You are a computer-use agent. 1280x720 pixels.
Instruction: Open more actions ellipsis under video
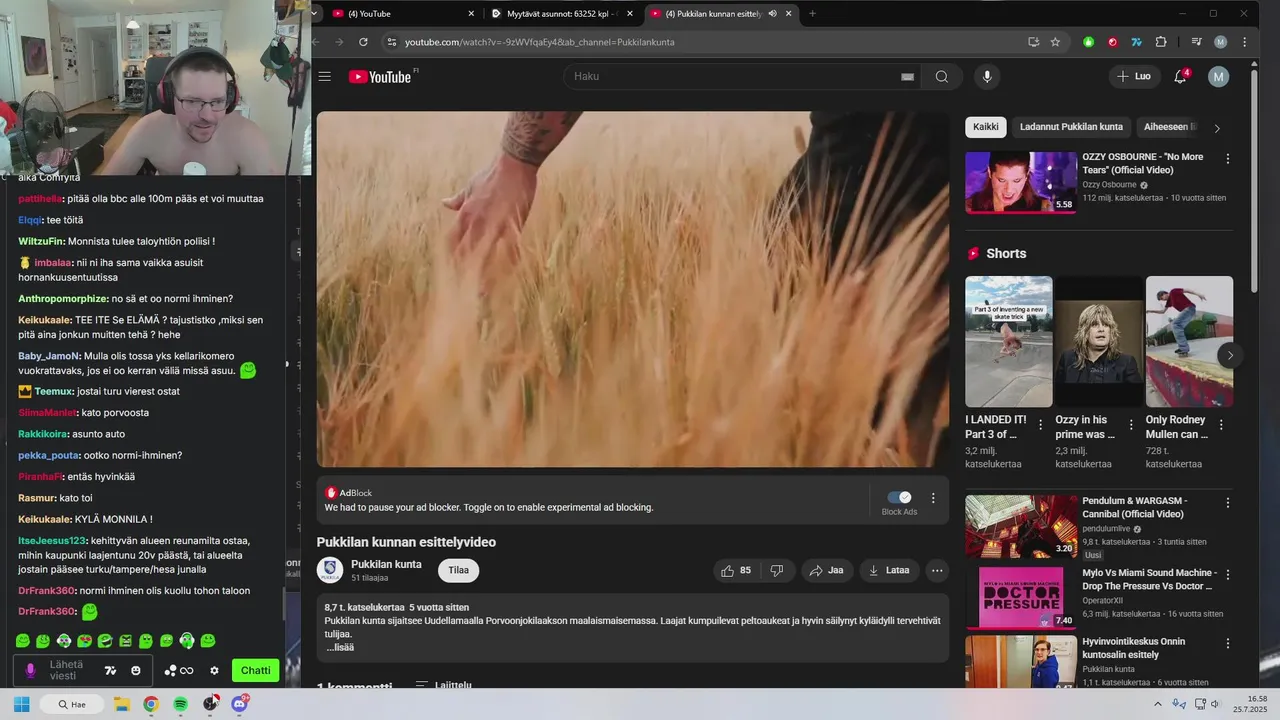pos(937,570)
